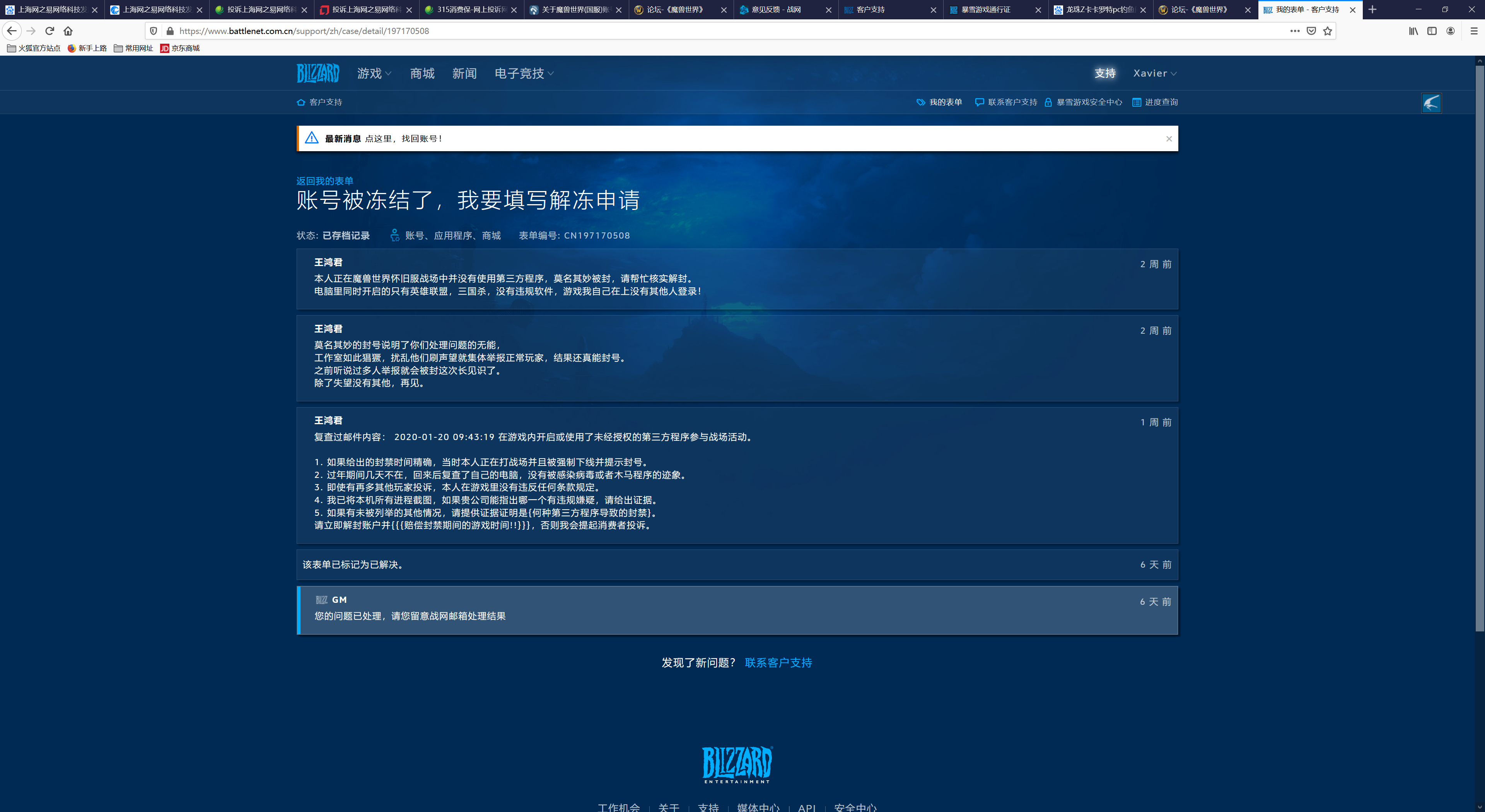Viewport: 1485px width, 812px height.
Task: Select the ticket number CN197170508 text
Action: 597,235
